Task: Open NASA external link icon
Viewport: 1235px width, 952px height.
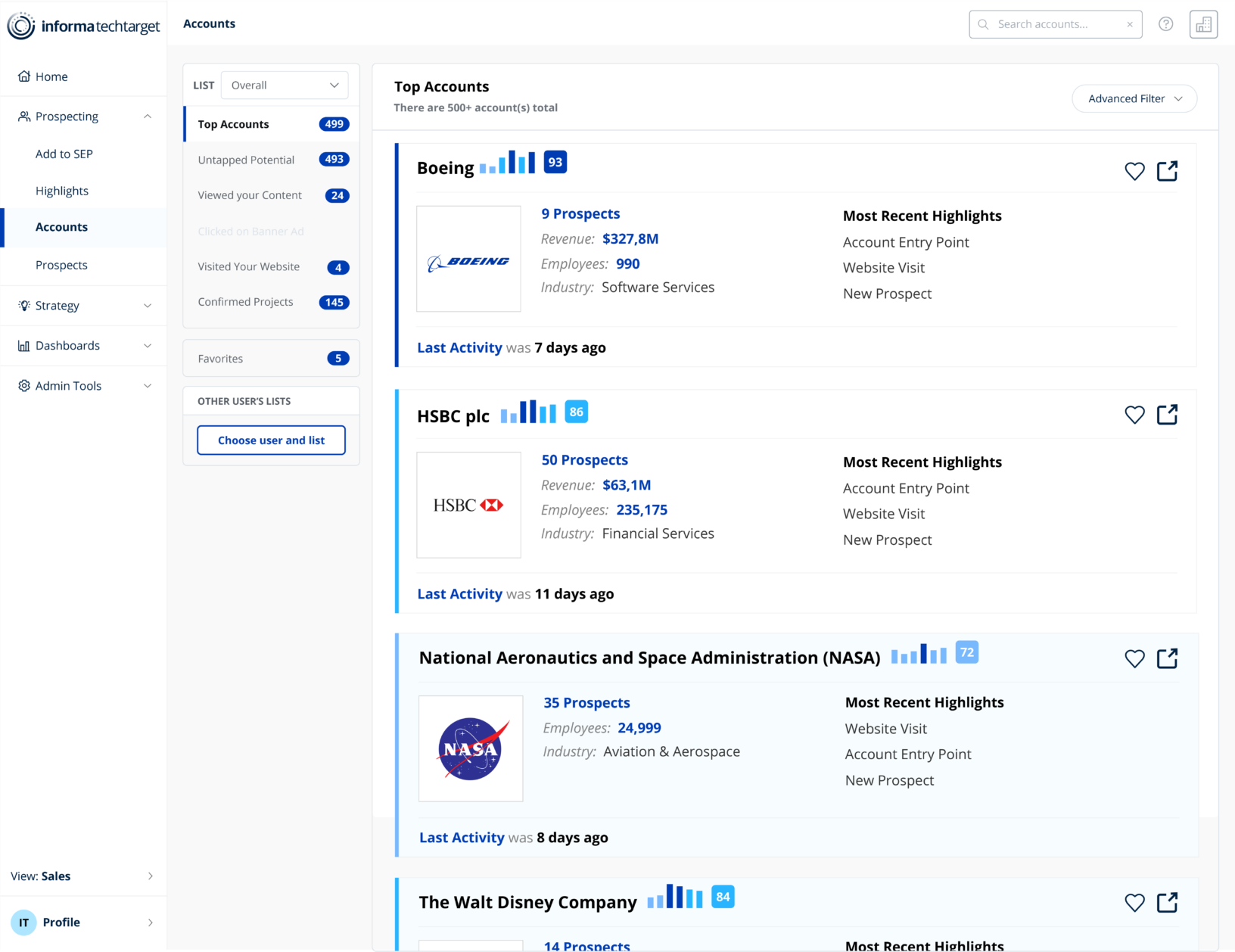Action: coord(1167,658)
